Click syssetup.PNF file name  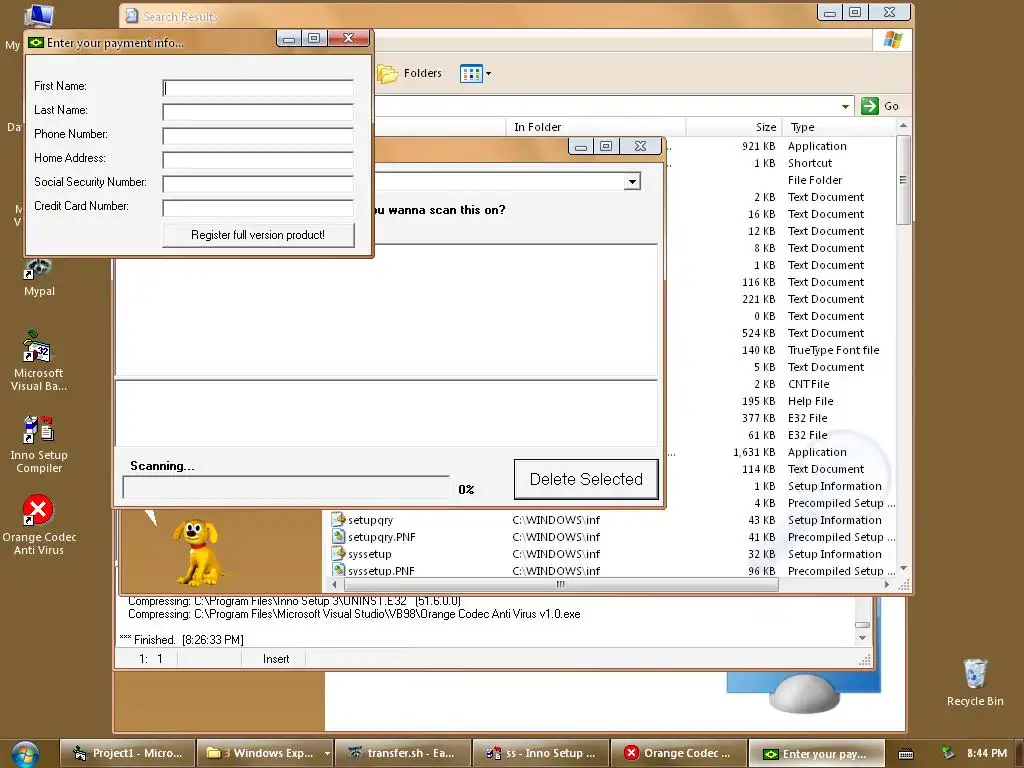pos(381,571)
